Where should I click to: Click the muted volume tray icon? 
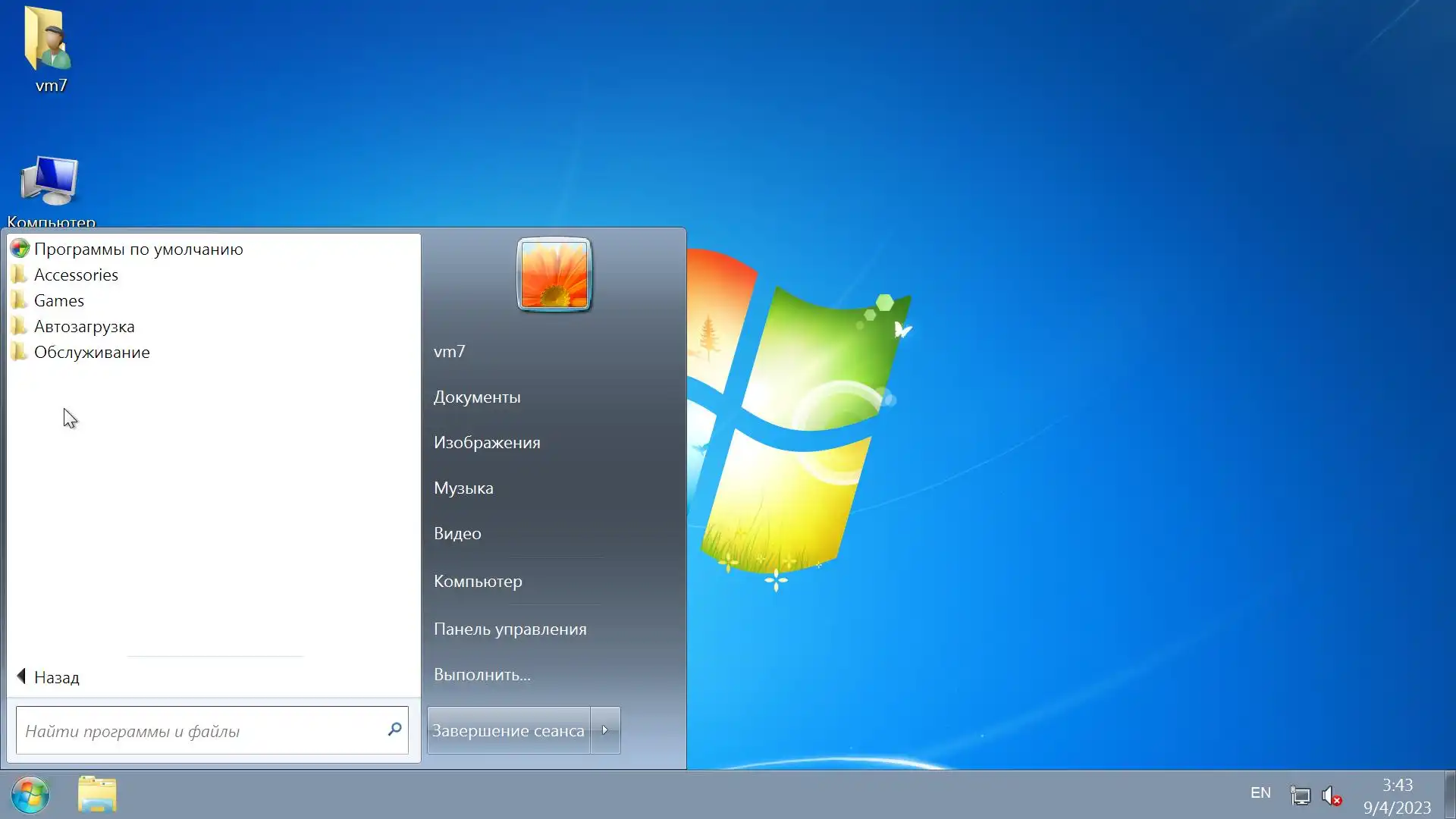pyautogui.click(x=1332, y=795)
